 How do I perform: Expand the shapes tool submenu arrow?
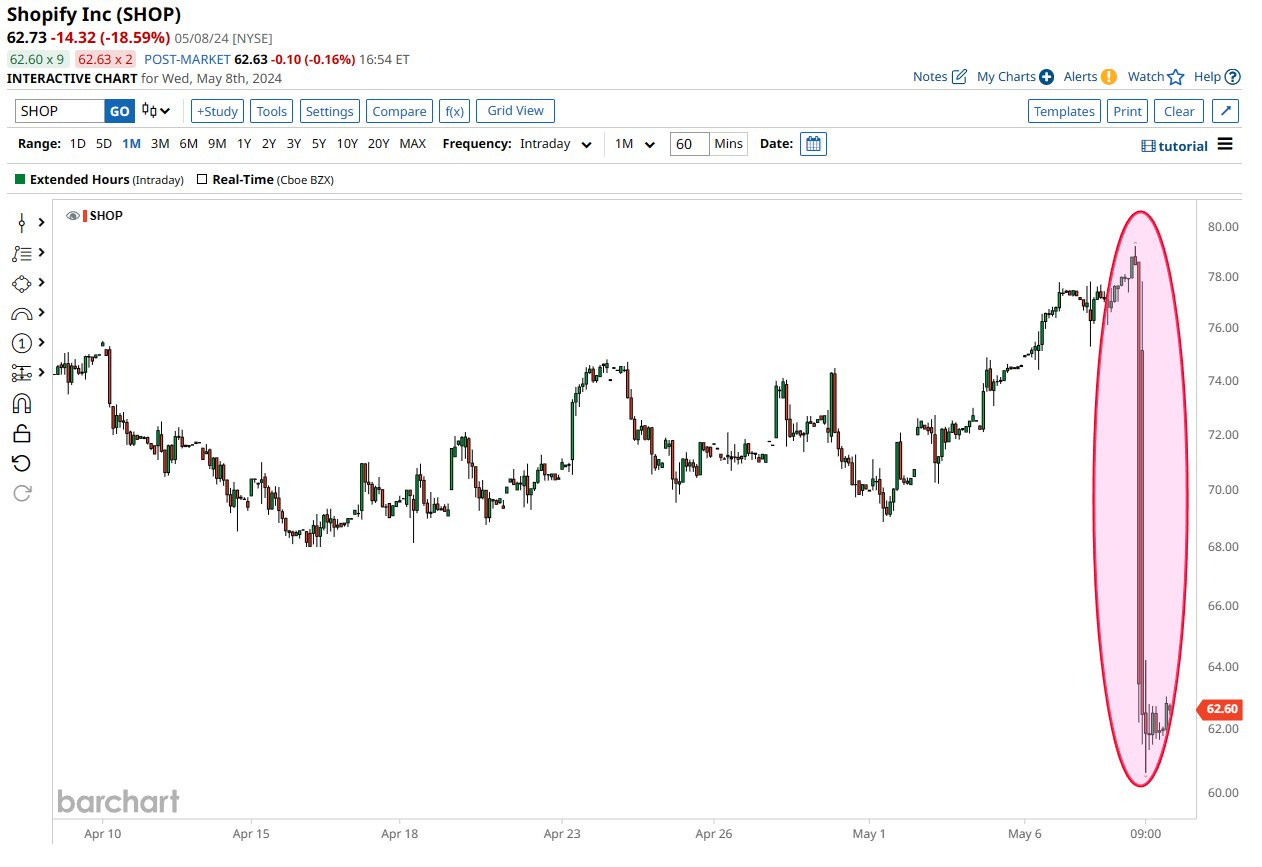coord(42,283)
